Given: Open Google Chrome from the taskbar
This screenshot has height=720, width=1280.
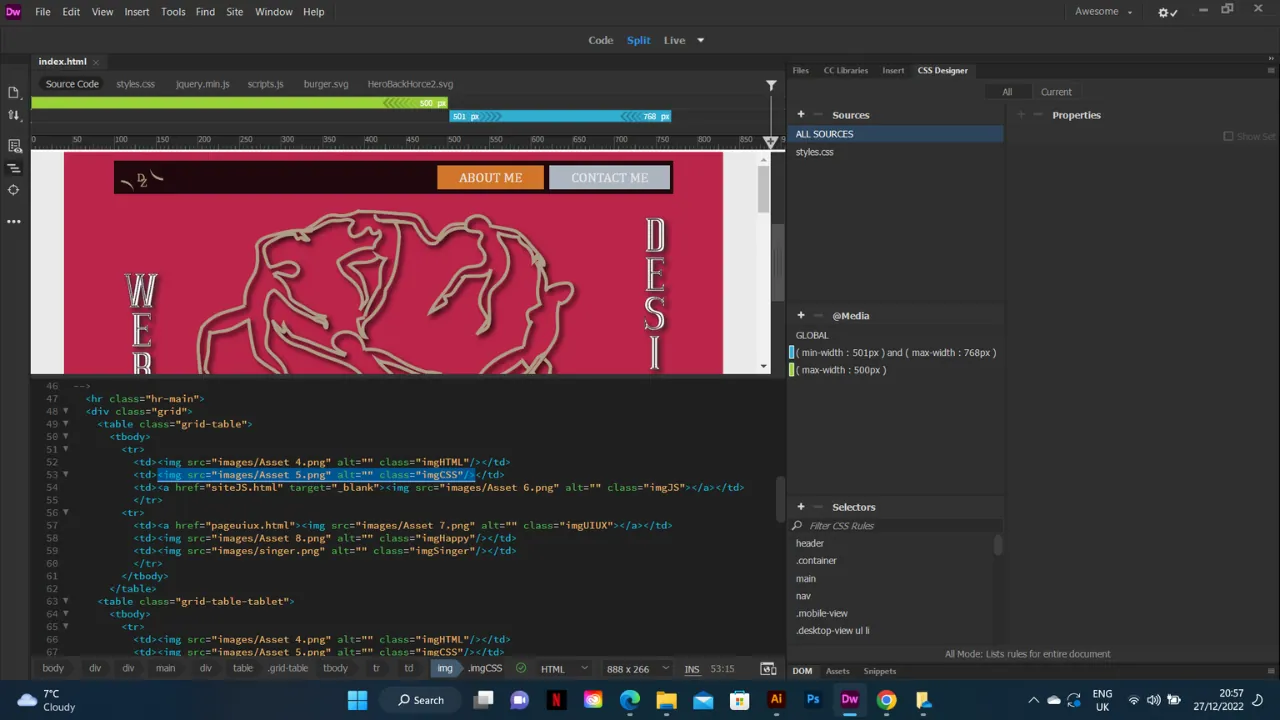Looking at the screenshot, I should click(887, 700).
